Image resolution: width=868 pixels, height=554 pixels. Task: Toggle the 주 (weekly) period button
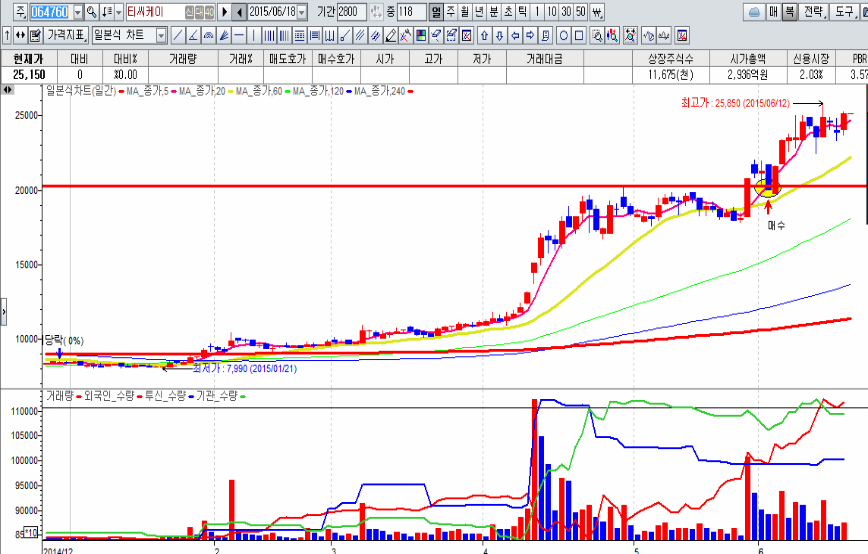point(450,12)
